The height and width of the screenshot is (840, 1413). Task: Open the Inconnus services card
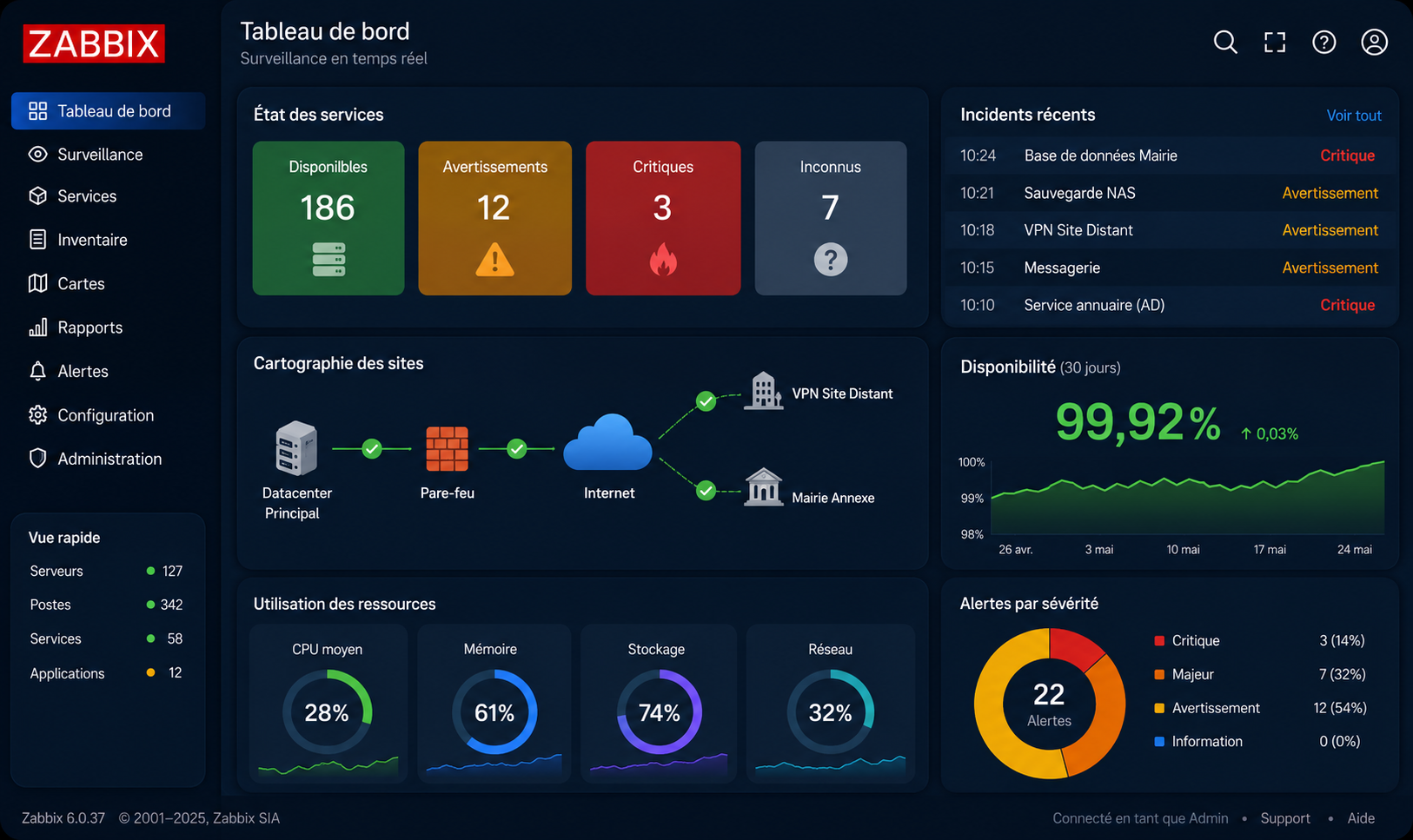click(831, 218)
